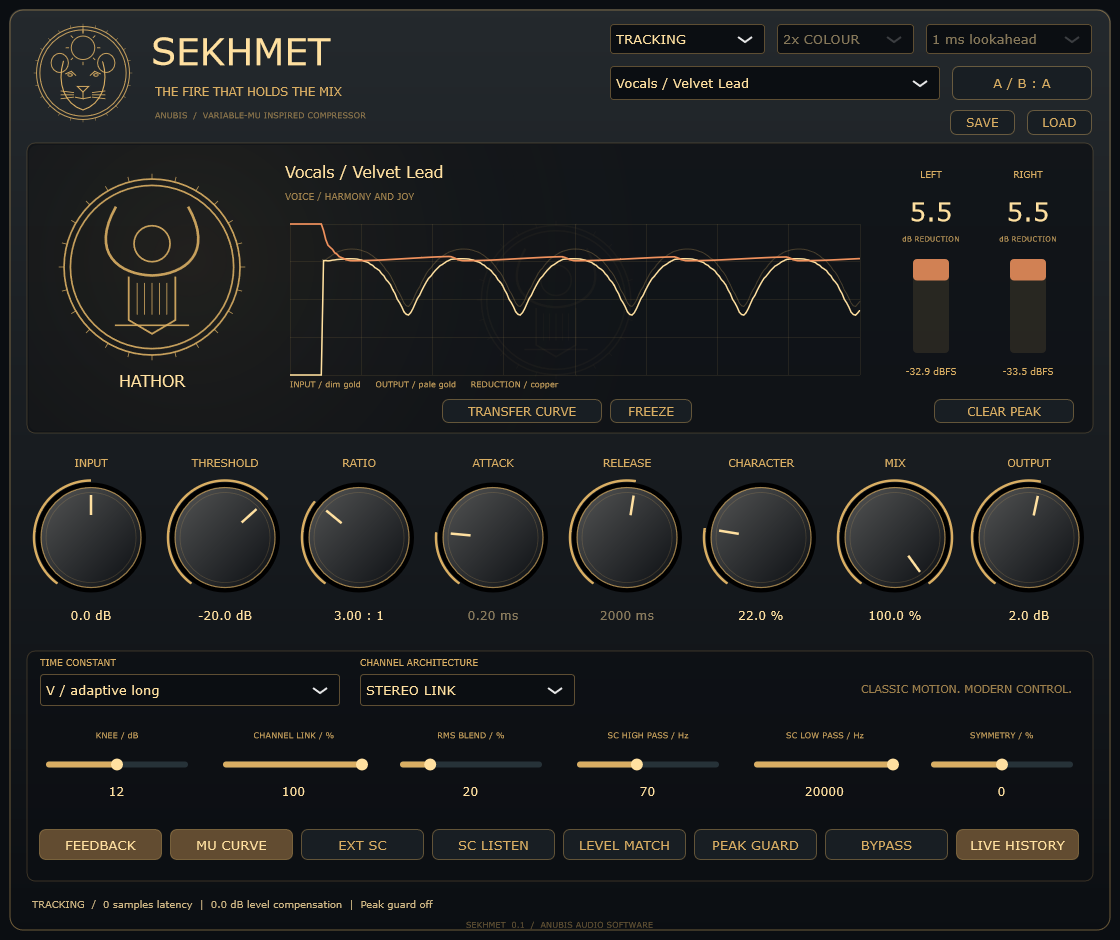Click the '0 samples latency' status text

click(x=147, y=904)
